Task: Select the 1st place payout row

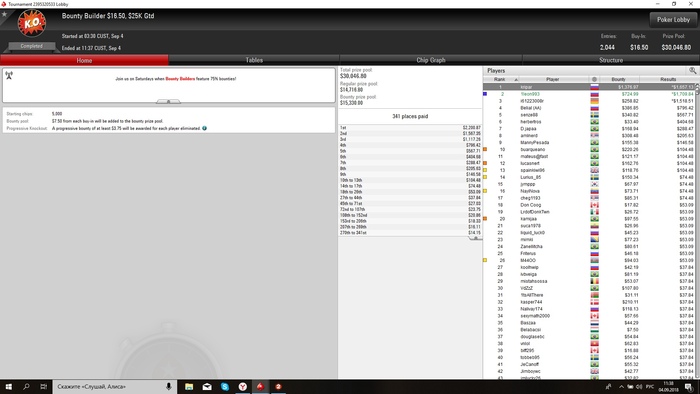Action: (x=410, y=128)
